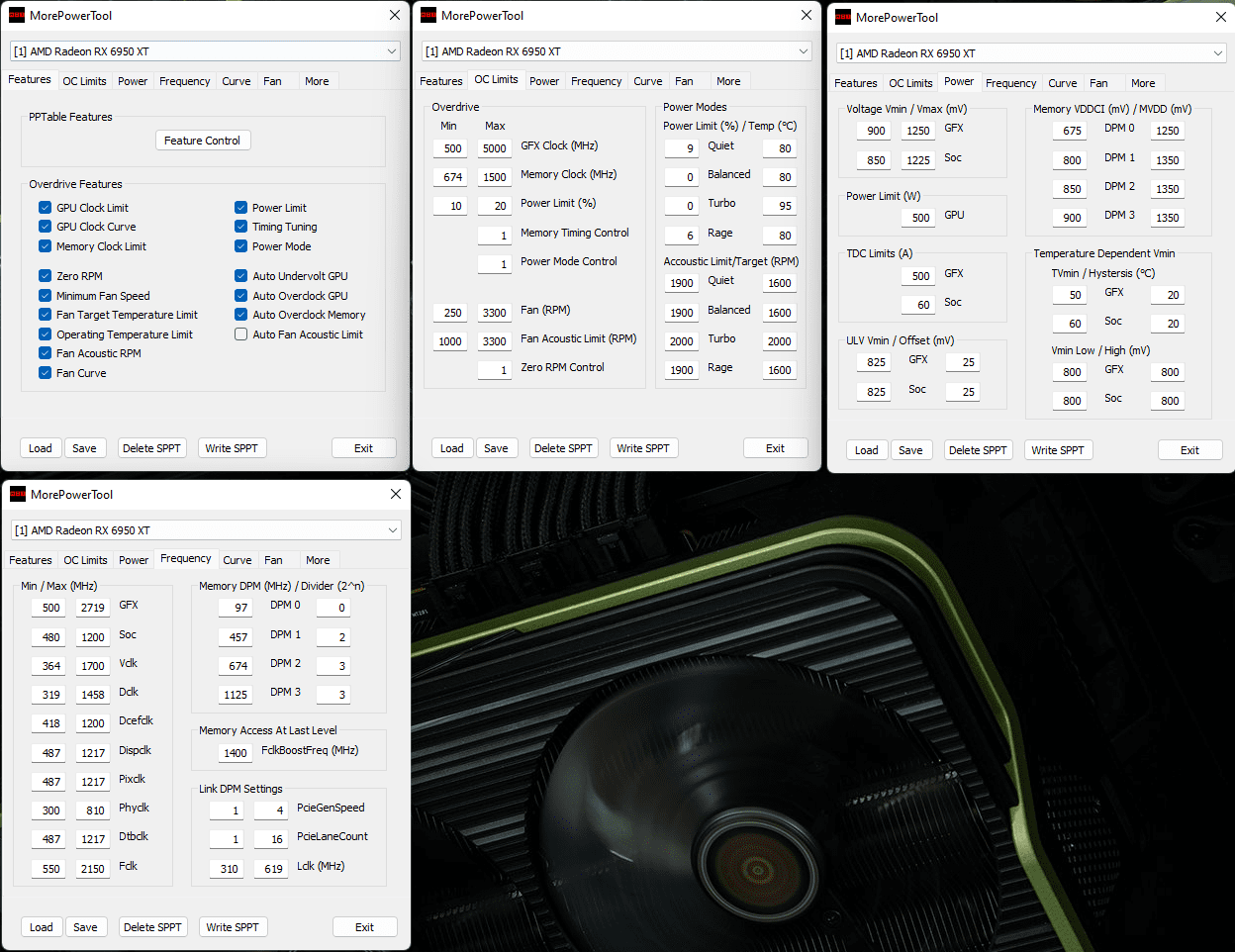The width and height of the screenshot is (1235, 952).
Task: Disable Zero RPM checkbox
Action: [46, 276]
